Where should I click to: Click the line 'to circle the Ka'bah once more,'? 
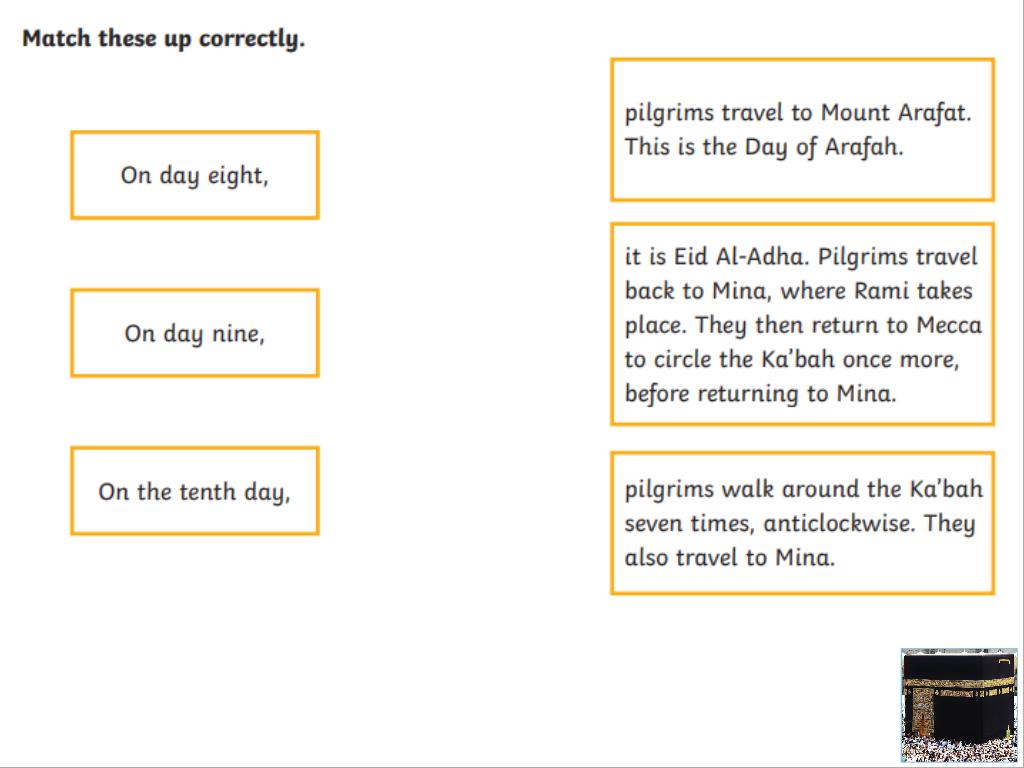(791, 360)
